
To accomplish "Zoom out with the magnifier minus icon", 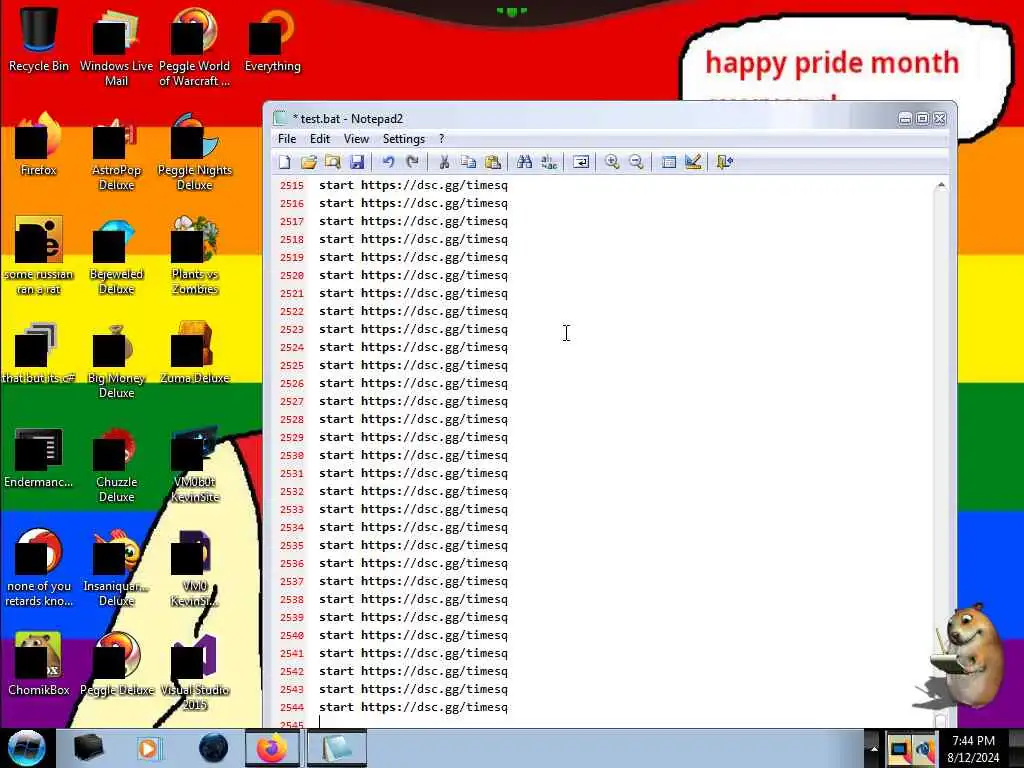I will coord(636,162).
